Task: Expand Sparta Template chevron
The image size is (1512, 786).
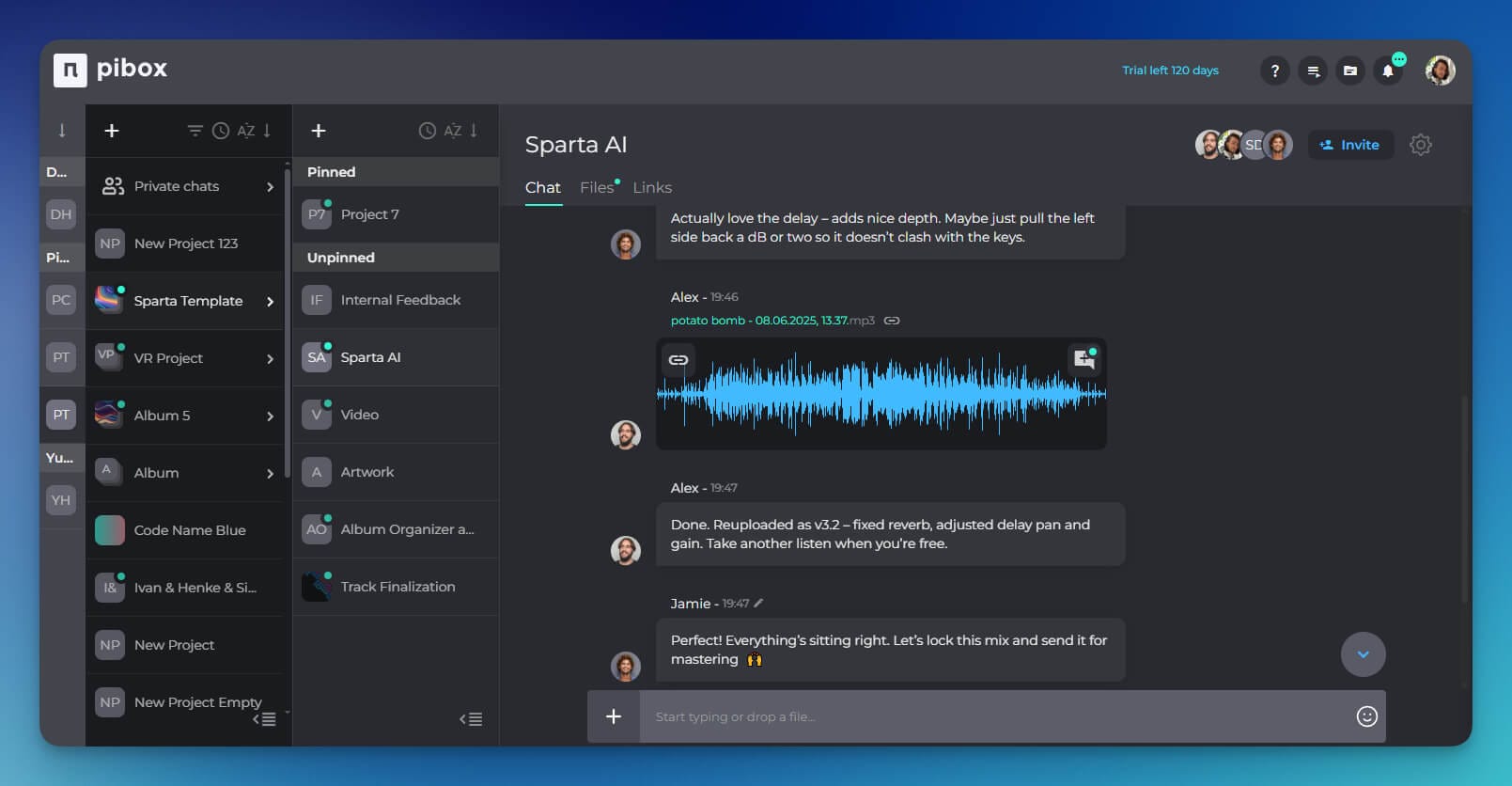Action: (x=270, y=302)
